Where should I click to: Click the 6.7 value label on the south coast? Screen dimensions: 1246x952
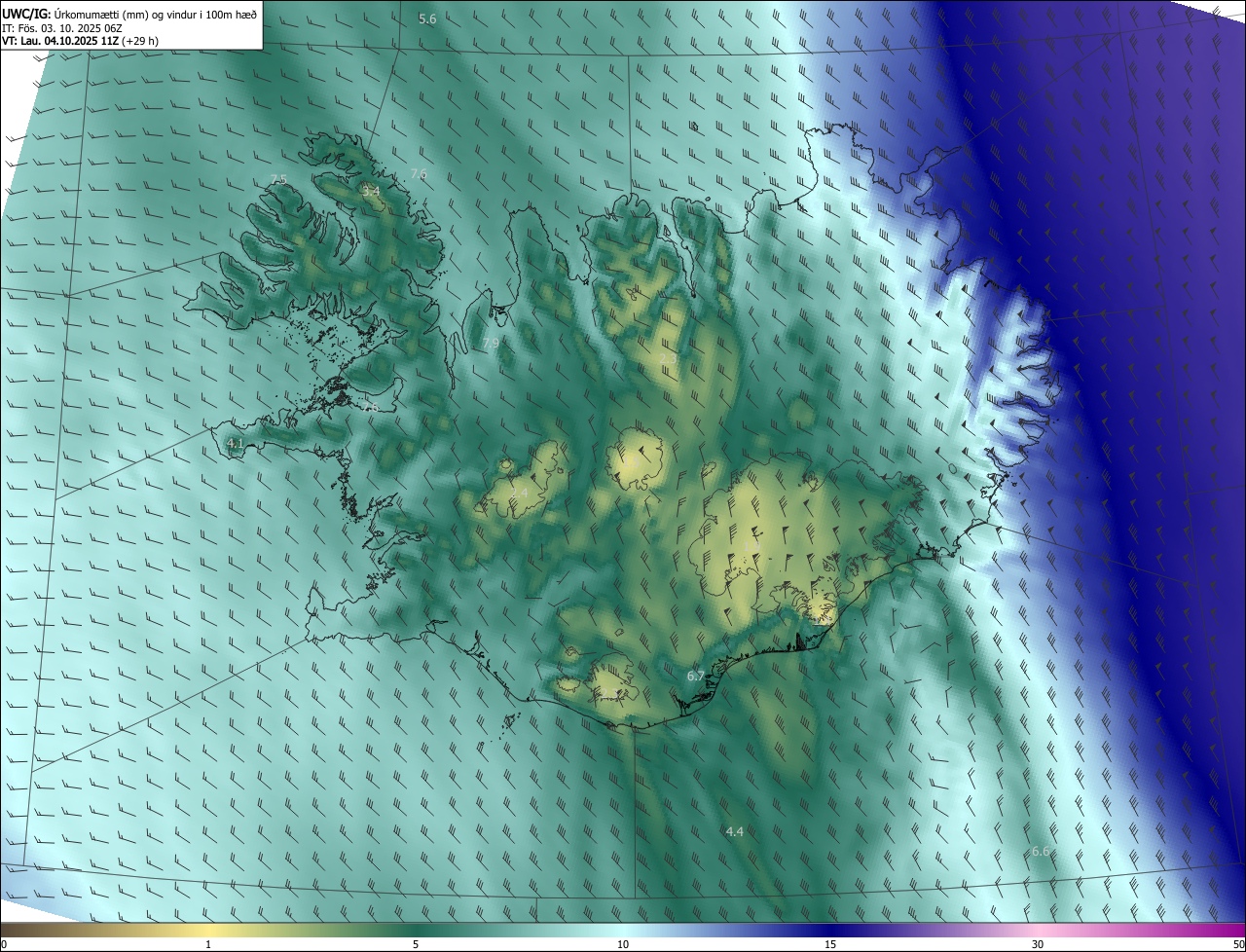pyautogui.click(x=695, y=676)
